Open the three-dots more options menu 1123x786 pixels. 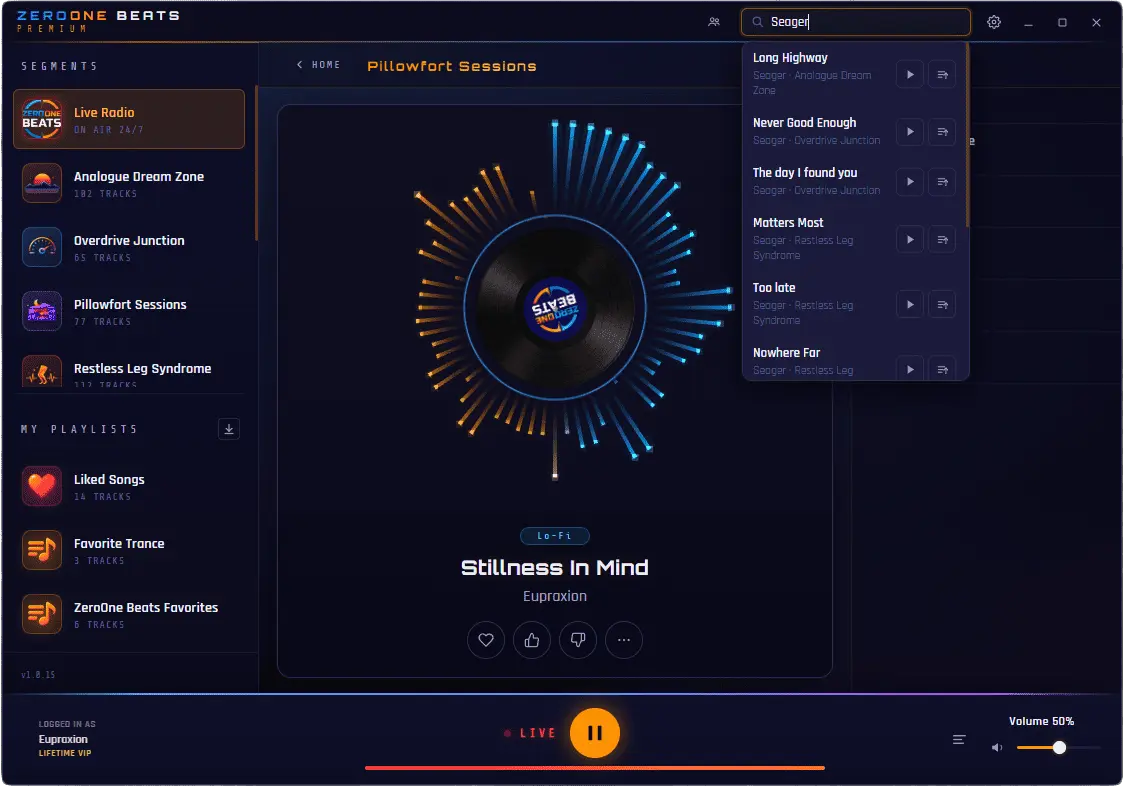(x=624, y=640)
